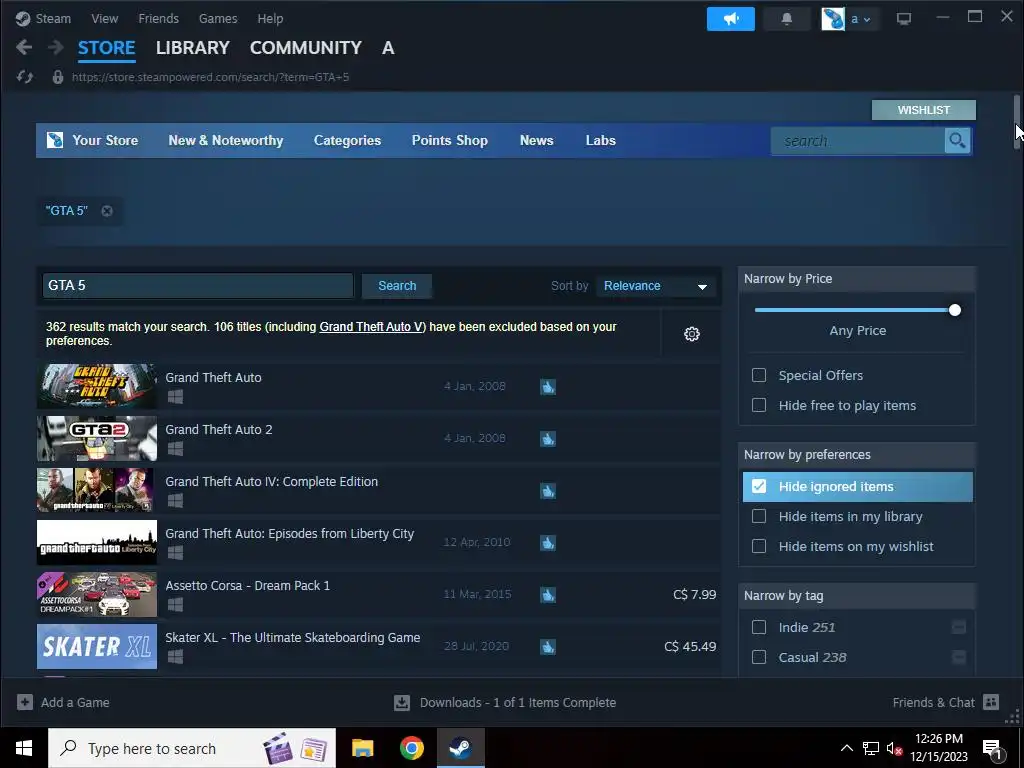
Task: Open the Sort by Relevance dropdown
Action: [x=656, y=286]
